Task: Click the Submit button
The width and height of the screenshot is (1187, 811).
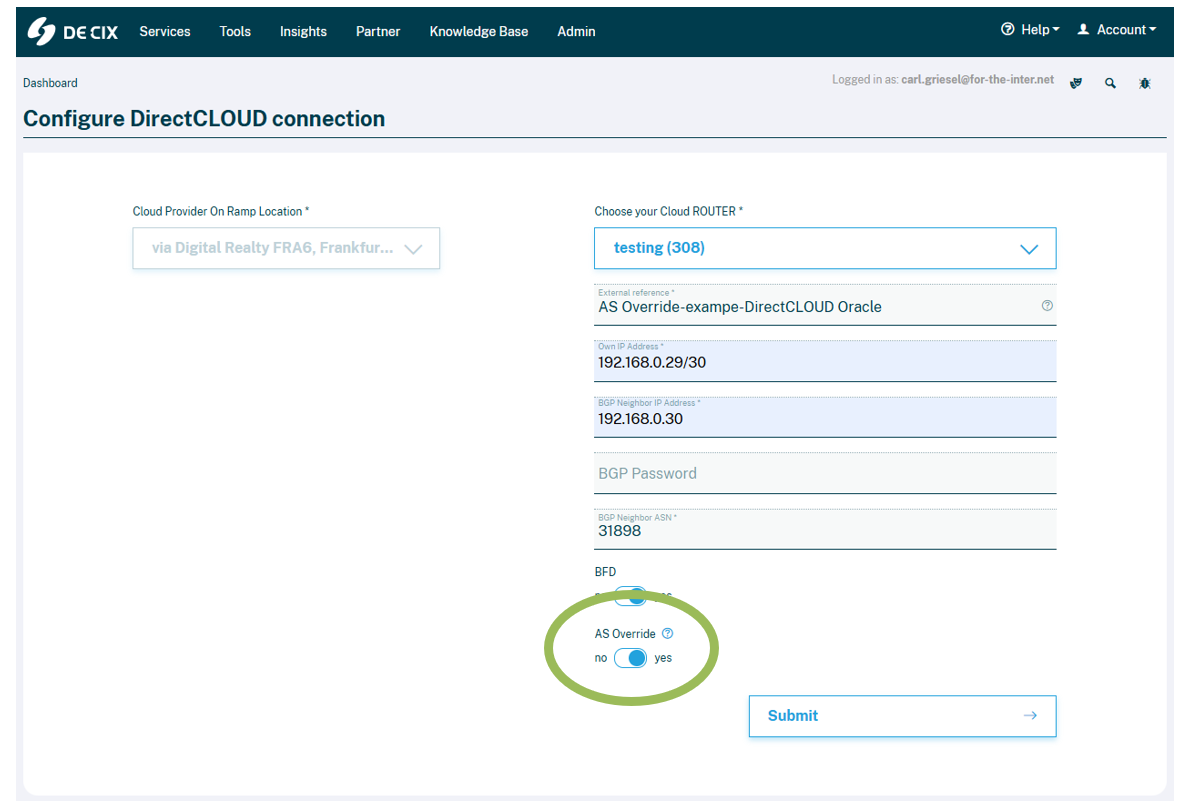Action: click(902, 716)
